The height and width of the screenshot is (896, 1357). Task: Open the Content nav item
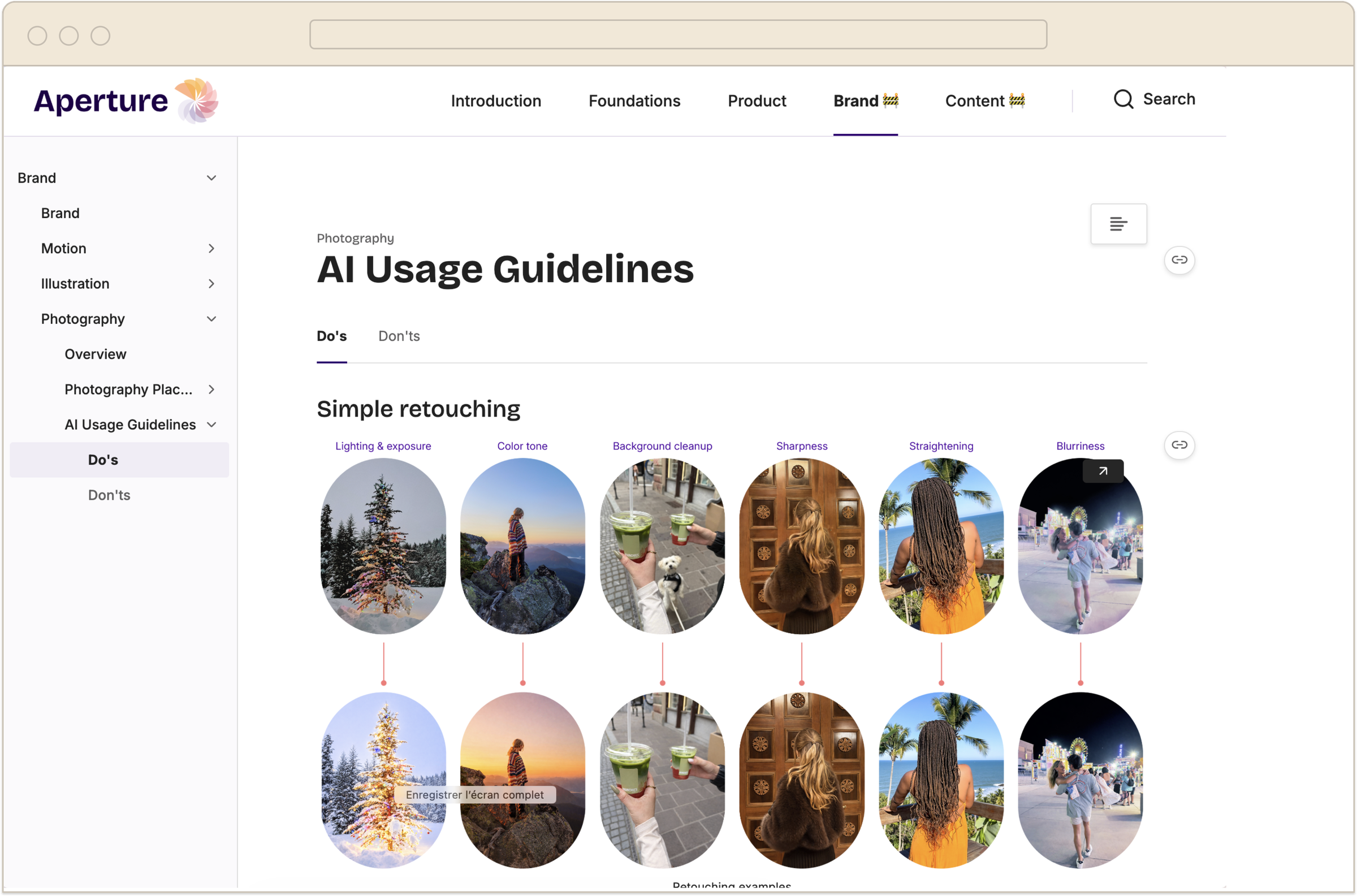984,101
